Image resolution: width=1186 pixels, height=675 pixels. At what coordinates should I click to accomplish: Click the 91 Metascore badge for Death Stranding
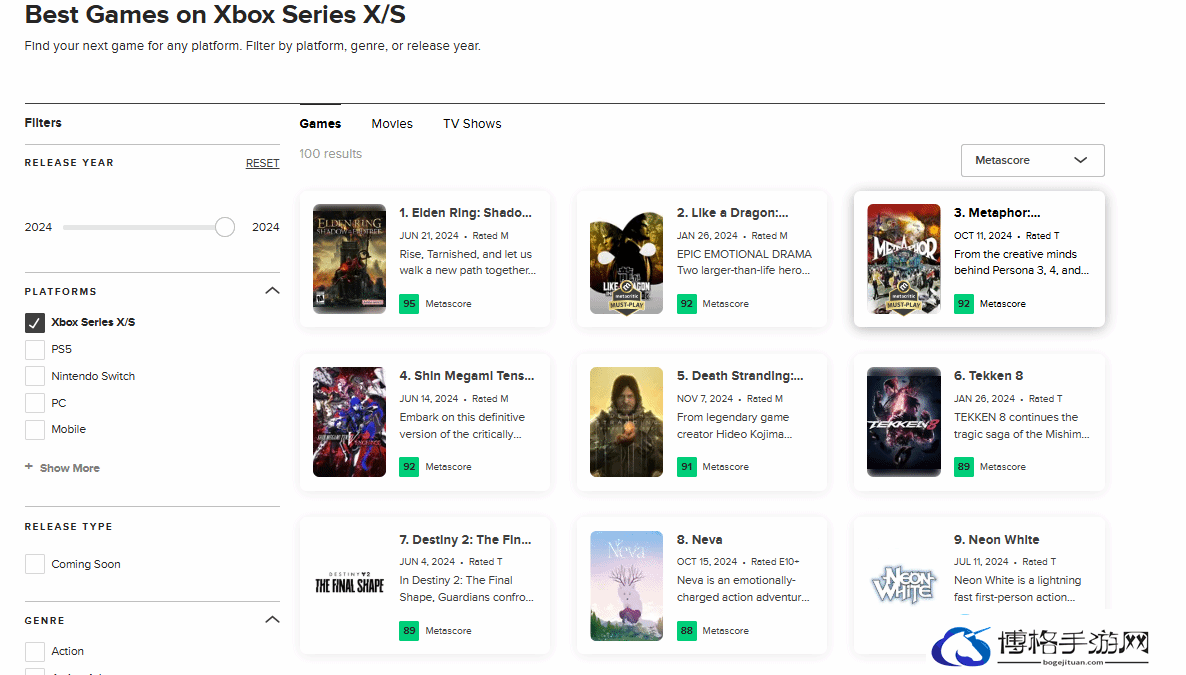686,467
